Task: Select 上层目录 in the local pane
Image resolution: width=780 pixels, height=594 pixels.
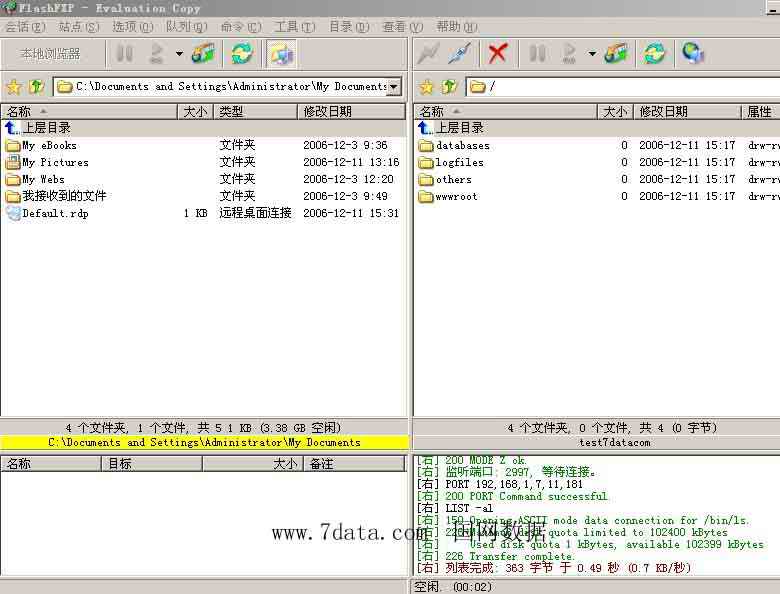Action: click(203, 128)
